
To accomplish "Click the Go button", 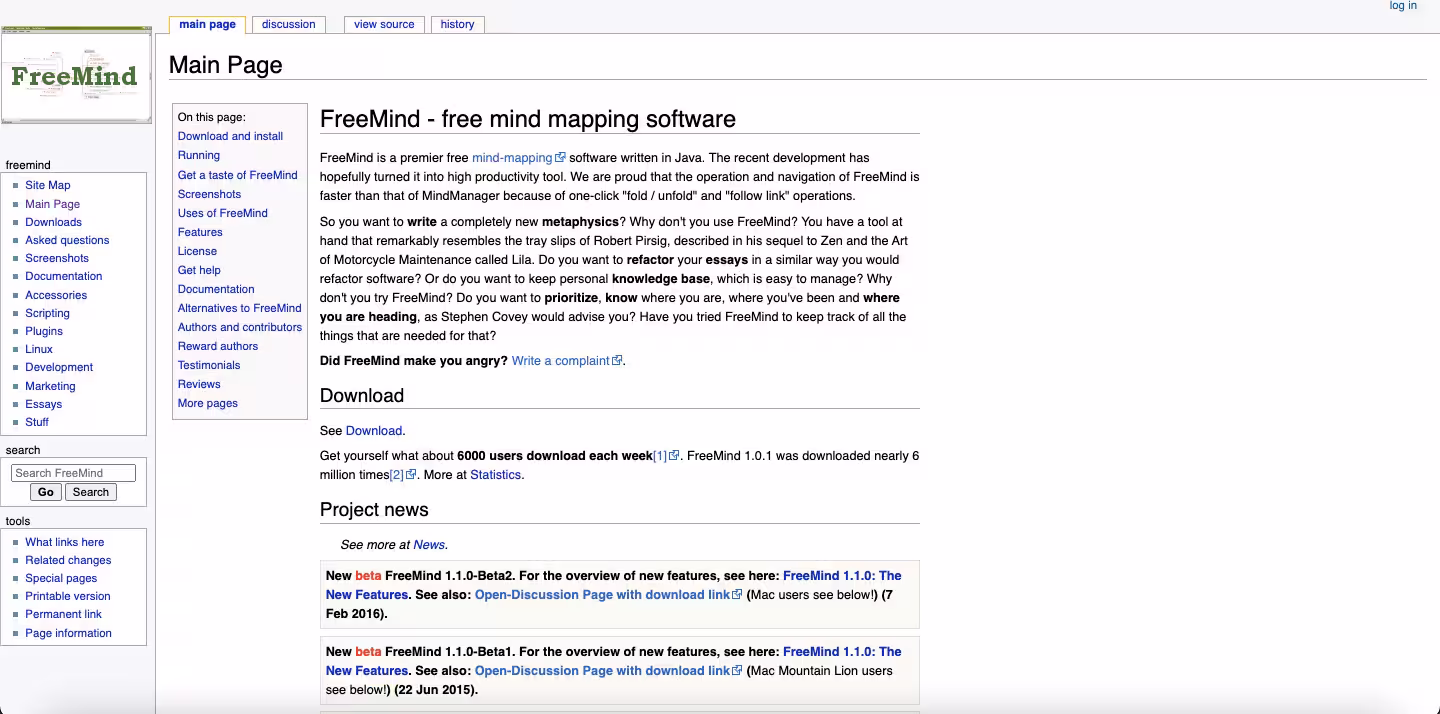I will tap(46, 492).
